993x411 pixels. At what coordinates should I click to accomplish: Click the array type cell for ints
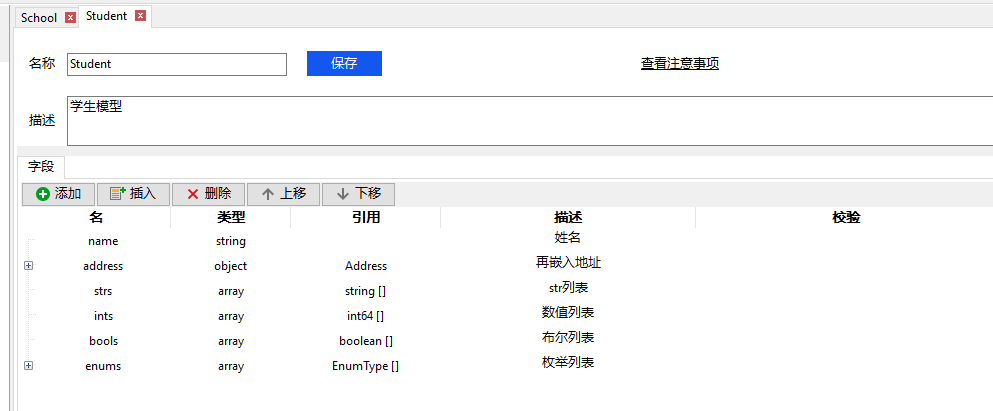coord(231,316)
